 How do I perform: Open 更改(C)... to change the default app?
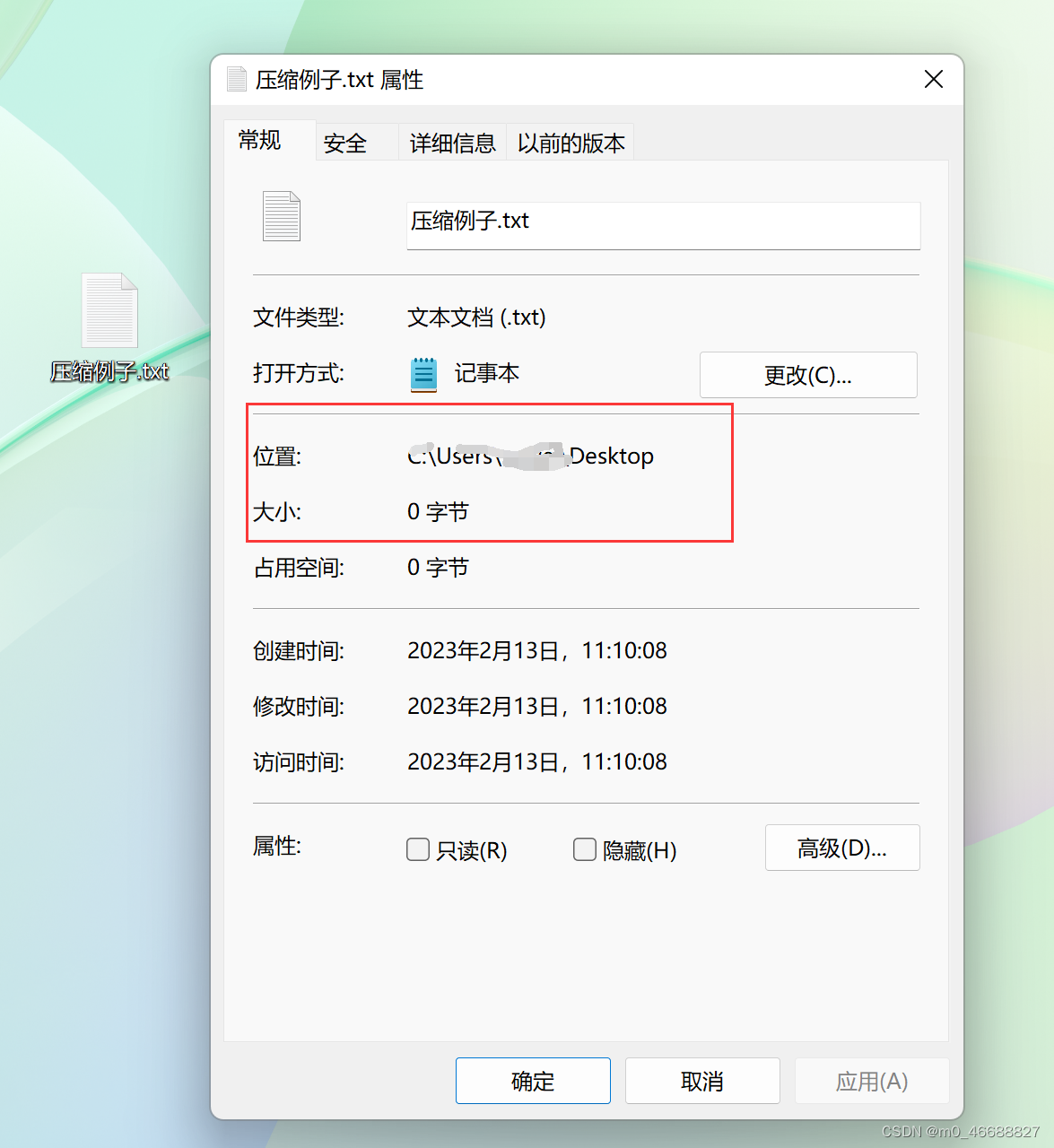click(806, 375)
